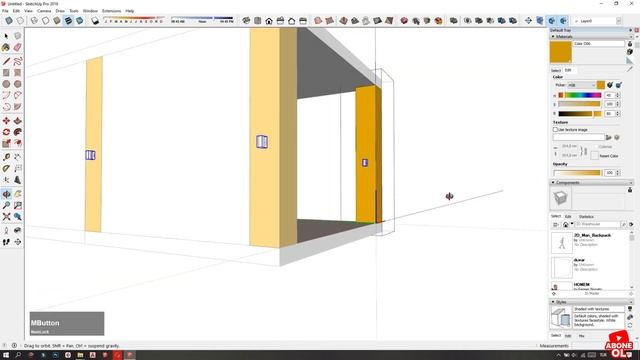Open the color Picker HSB dropdown
Viewport: 640px width, 360px height.
click(x=581, y=85)
